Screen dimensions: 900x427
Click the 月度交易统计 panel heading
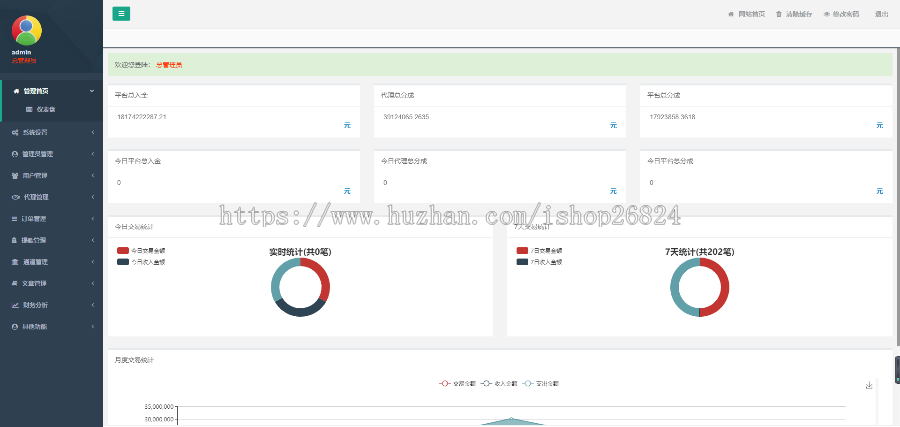tap(134, 360)
